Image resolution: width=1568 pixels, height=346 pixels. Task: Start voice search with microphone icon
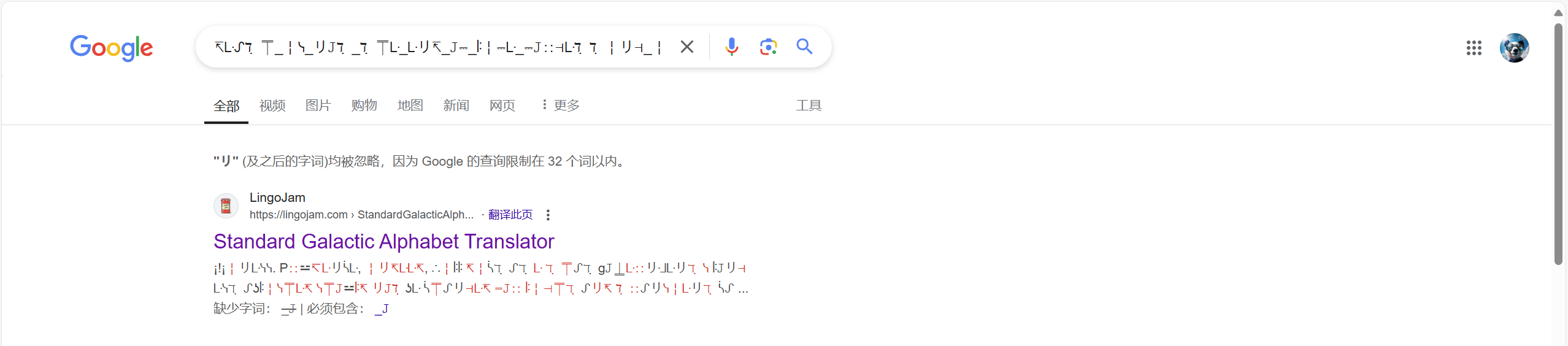pyautogui.click(x=731, y=47)
